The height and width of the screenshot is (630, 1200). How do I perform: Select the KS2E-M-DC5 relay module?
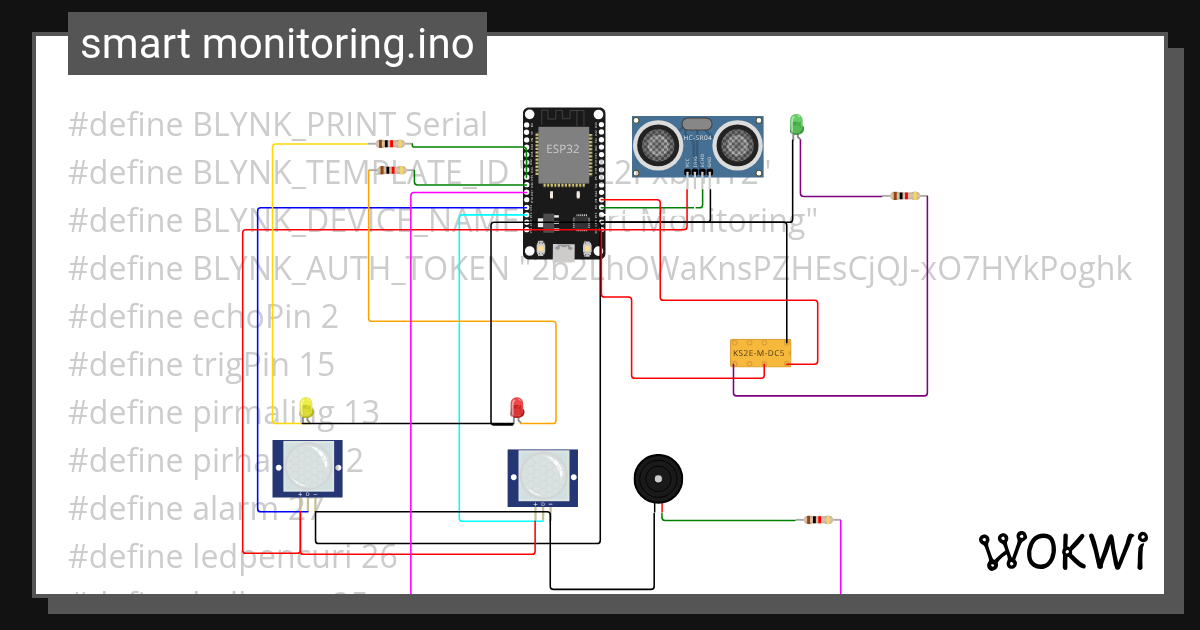click(x=762, y=354)
